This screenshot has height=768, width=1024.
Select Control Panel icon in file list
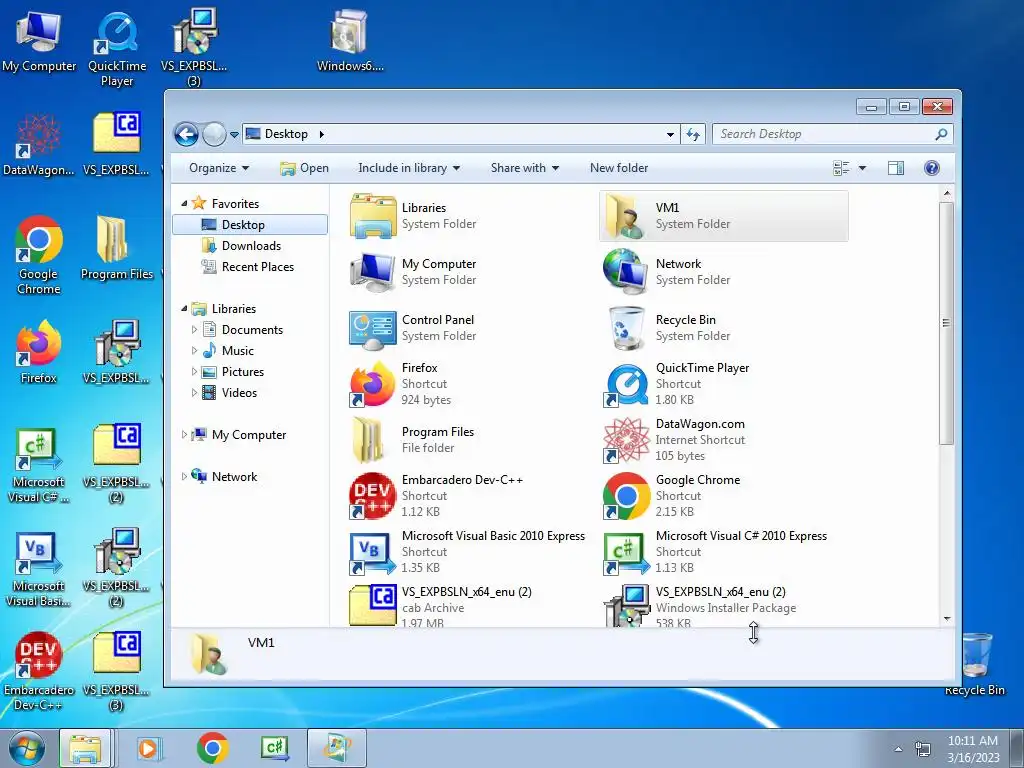(372, 328)
